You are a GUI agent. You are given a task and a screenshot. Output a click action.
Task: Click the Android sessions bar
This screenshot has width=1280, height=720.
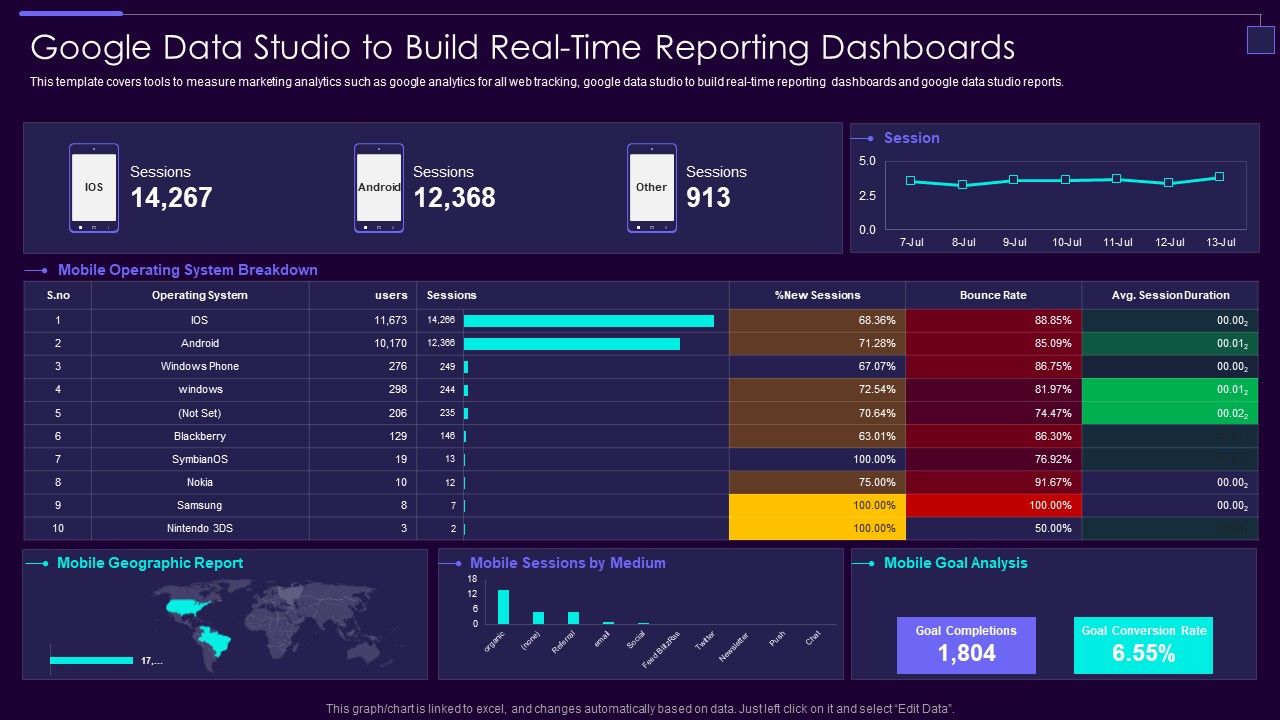pos(572,343)
